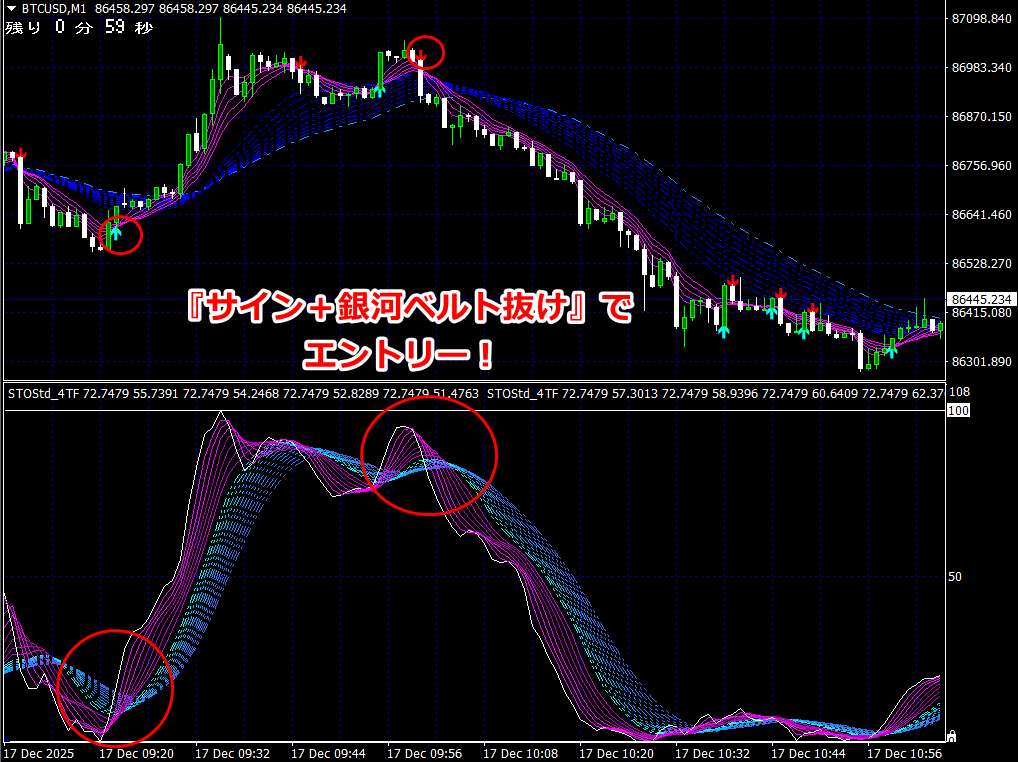Click the 17 Dec 10:08 time label
Screen dimensions: 1018x762
coord(521,754)
